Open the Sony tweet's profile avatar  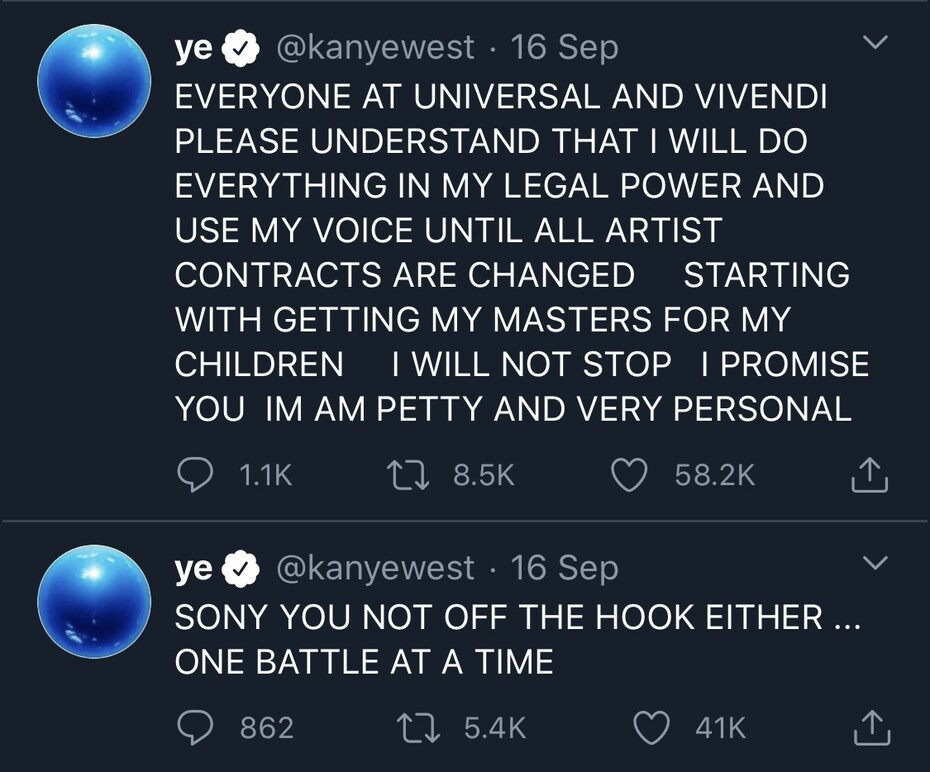[93, 601]
